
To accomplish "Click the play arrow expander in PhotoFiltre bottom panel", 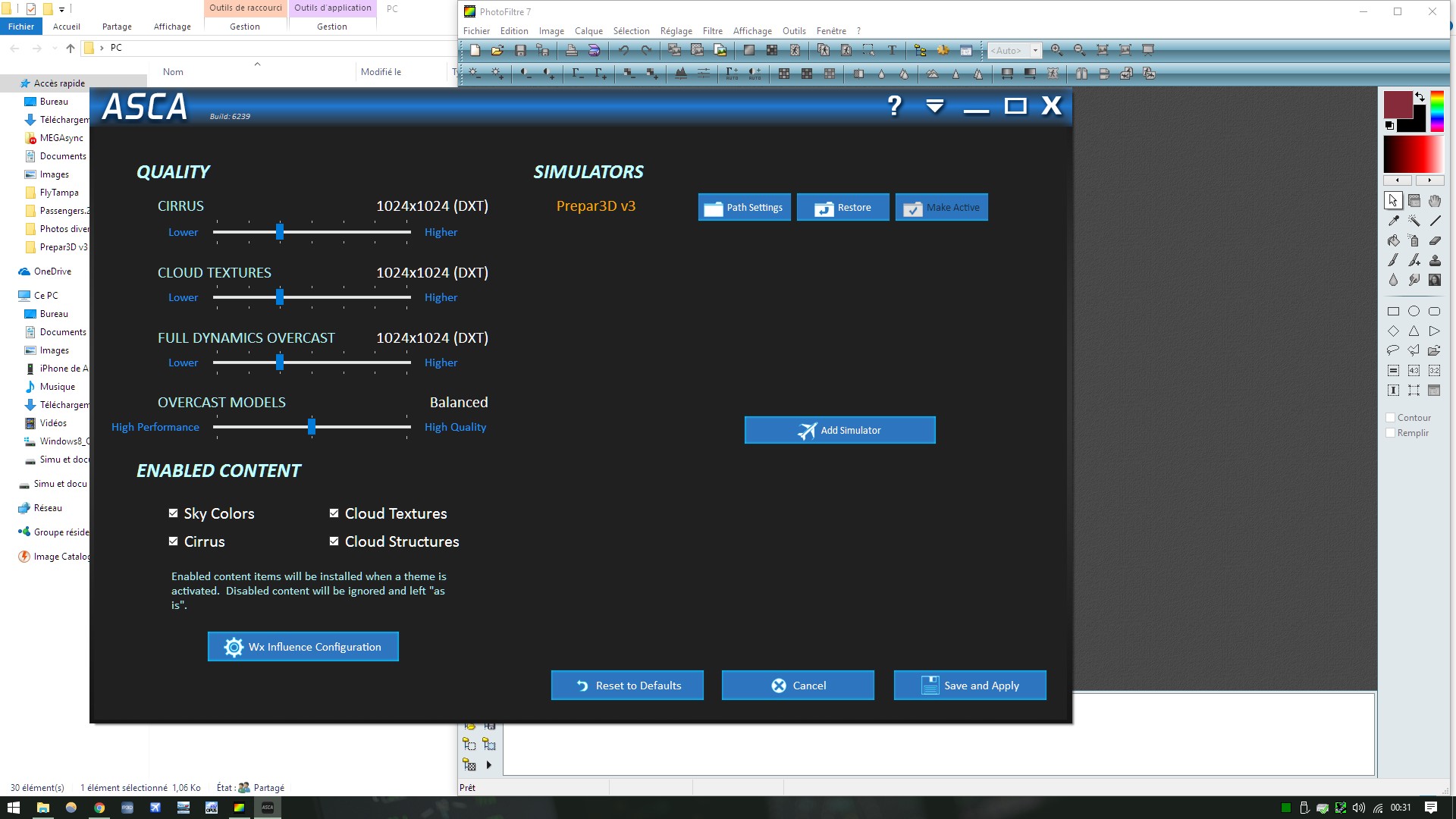I will (x=489, y=765).
